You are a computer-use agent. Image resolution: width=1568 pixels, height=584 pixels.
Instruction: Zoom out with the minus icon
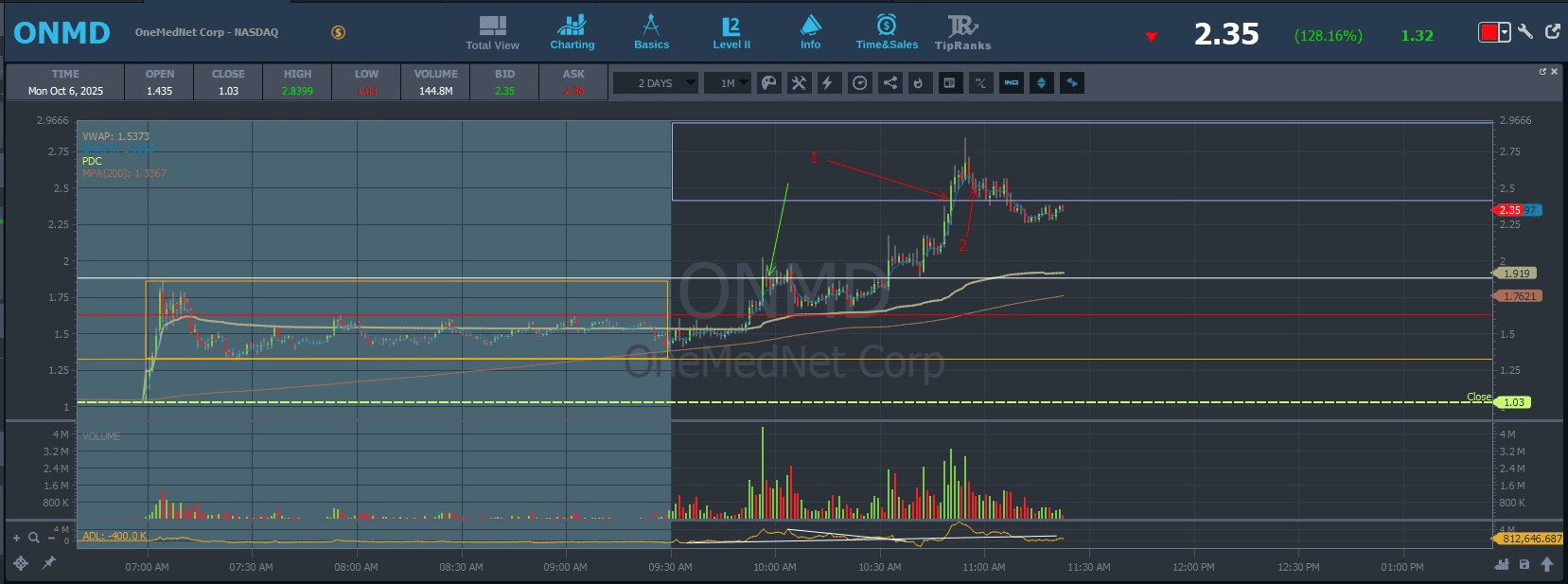[51, 538]
